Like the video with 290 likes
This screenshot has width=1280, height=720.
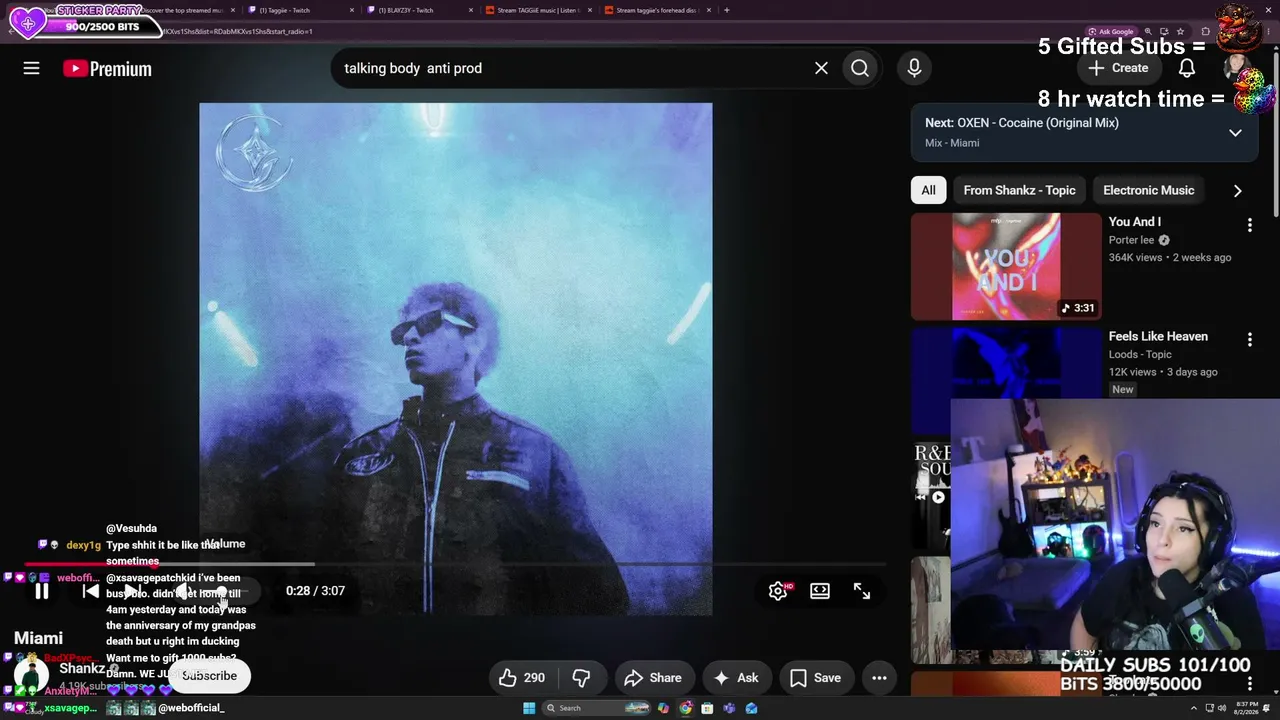(x=522, y=678)
